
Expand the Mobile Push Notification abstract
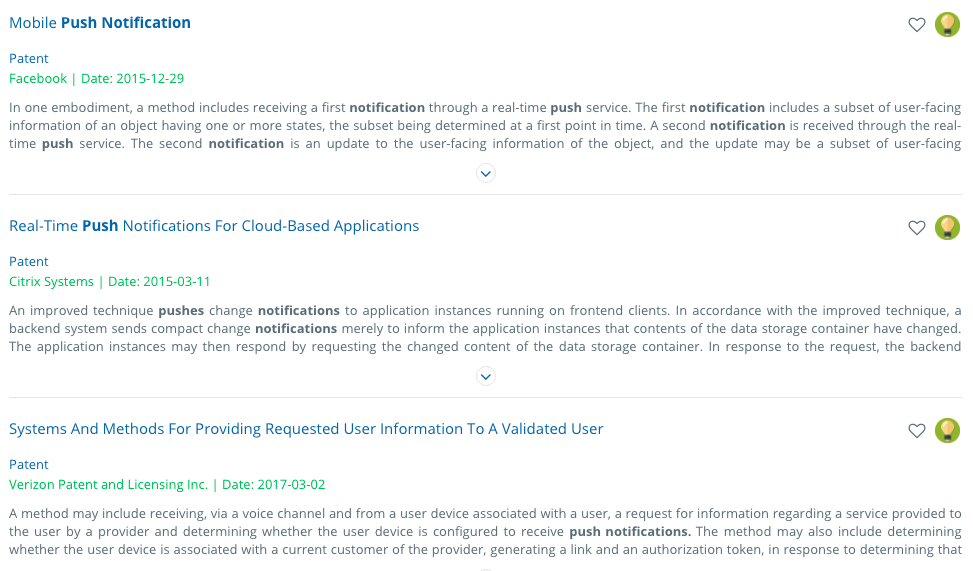point(486,173)
